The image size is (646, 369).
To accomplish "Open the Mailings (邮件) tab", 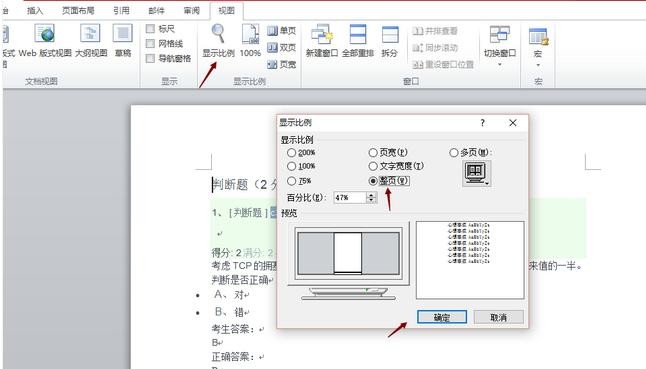I will (157, 10).
